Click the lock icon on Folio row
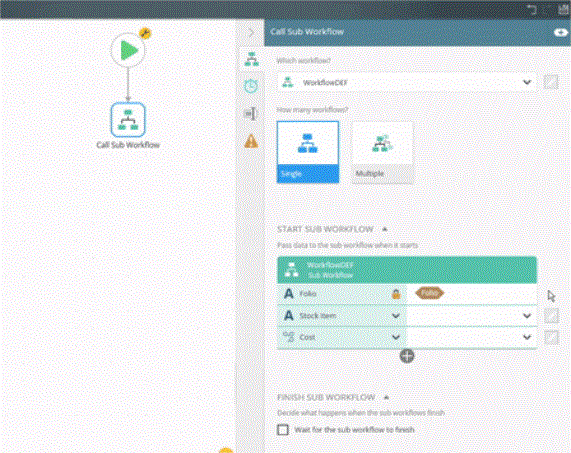The image size is (571, 453). tap(396, 294)
